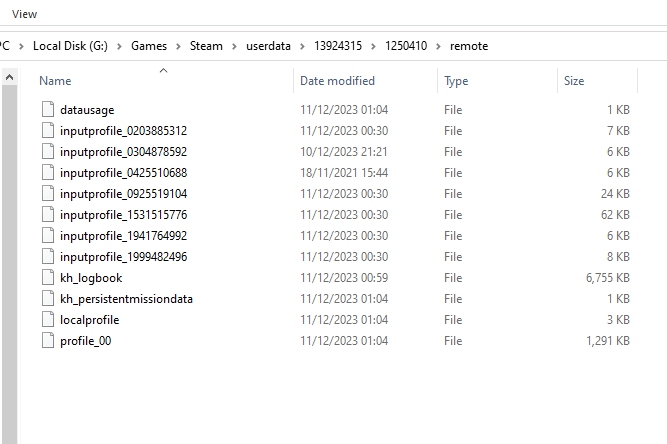Expand chevron after Games breadcrumb
The height and width of the screenshot is (444, 667).
tap(179, 46)
